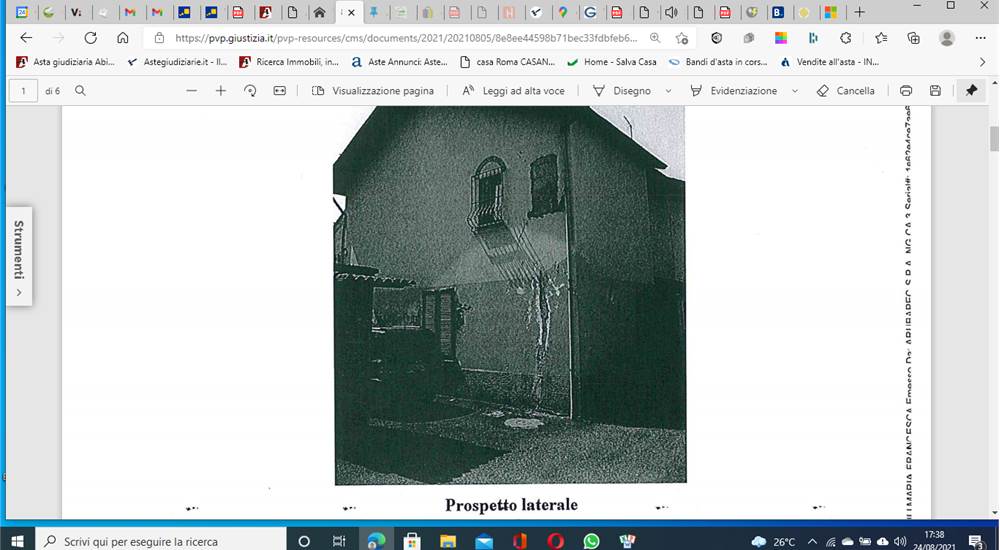Activate the Evidenziazione highlighter tool
The image size is (1000, 550).
[734, 91]
